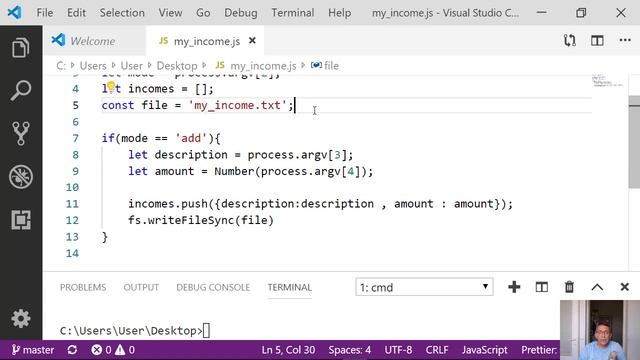This screenshot has height=360, width=640.
Task: Restore down the VS Code window
Action: pos(581,13)
